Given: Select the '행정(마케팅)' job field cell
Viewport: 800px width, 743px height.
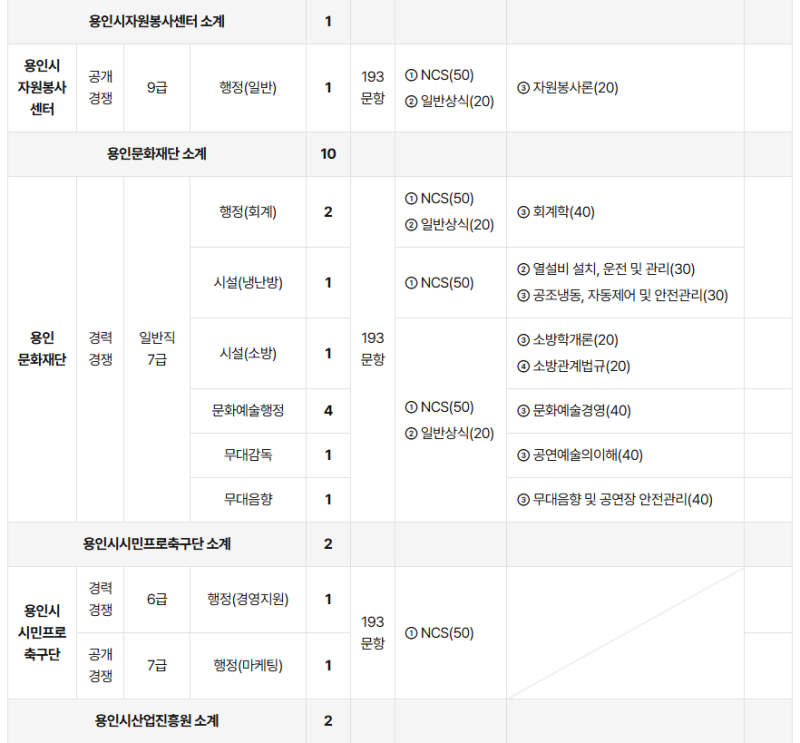Looking at the screenshot, I should click(248, 665).
